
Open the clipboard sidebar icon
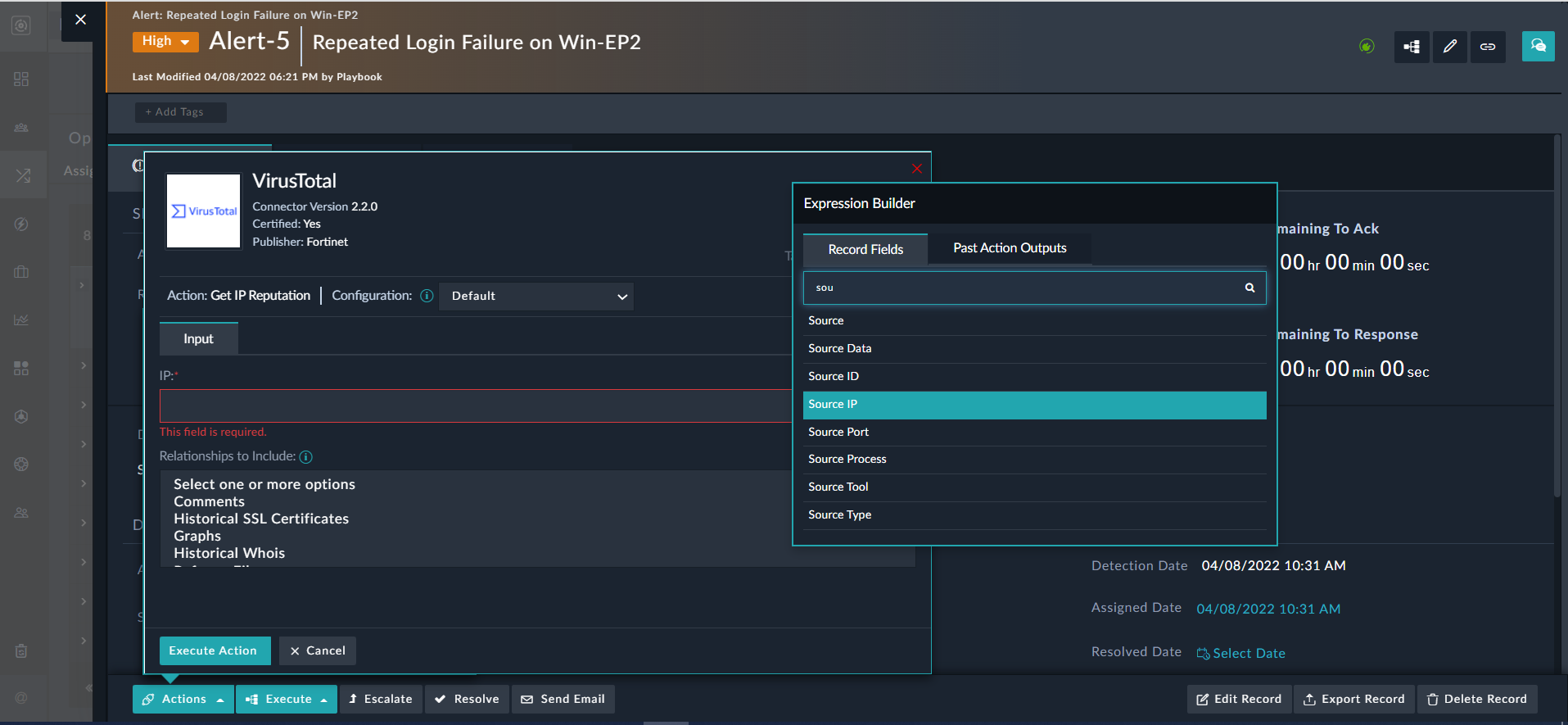coord(21,651)
